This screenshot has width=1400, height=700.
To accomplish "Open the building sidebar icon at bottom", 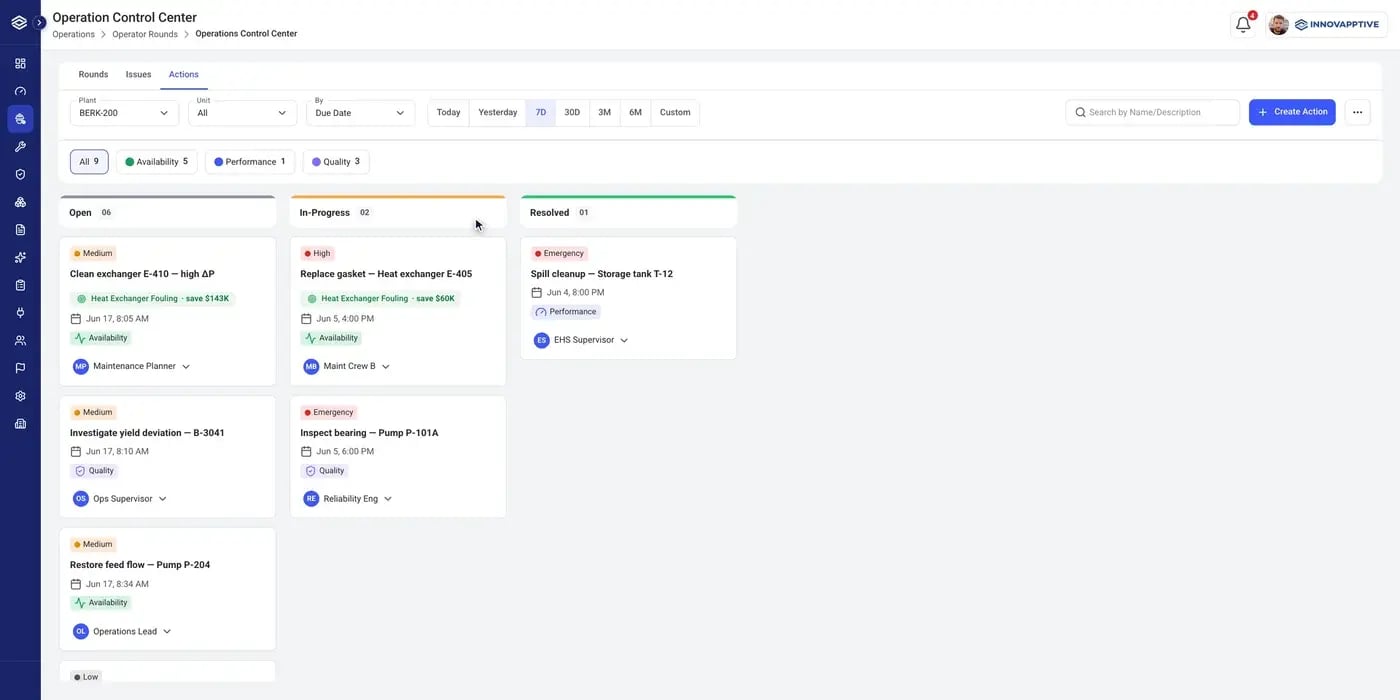I will (x=20, y=424).
